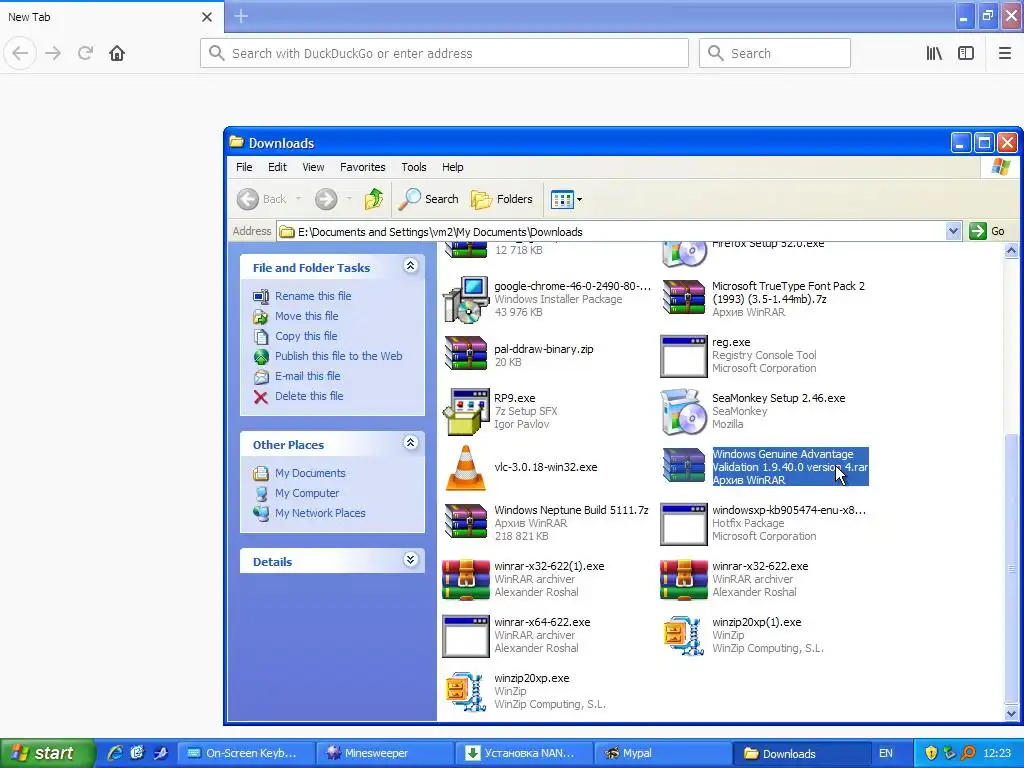Open the Address bar dropdown arrow
This screenshot has height=768, width=1024.
click(x=953, y=231)
